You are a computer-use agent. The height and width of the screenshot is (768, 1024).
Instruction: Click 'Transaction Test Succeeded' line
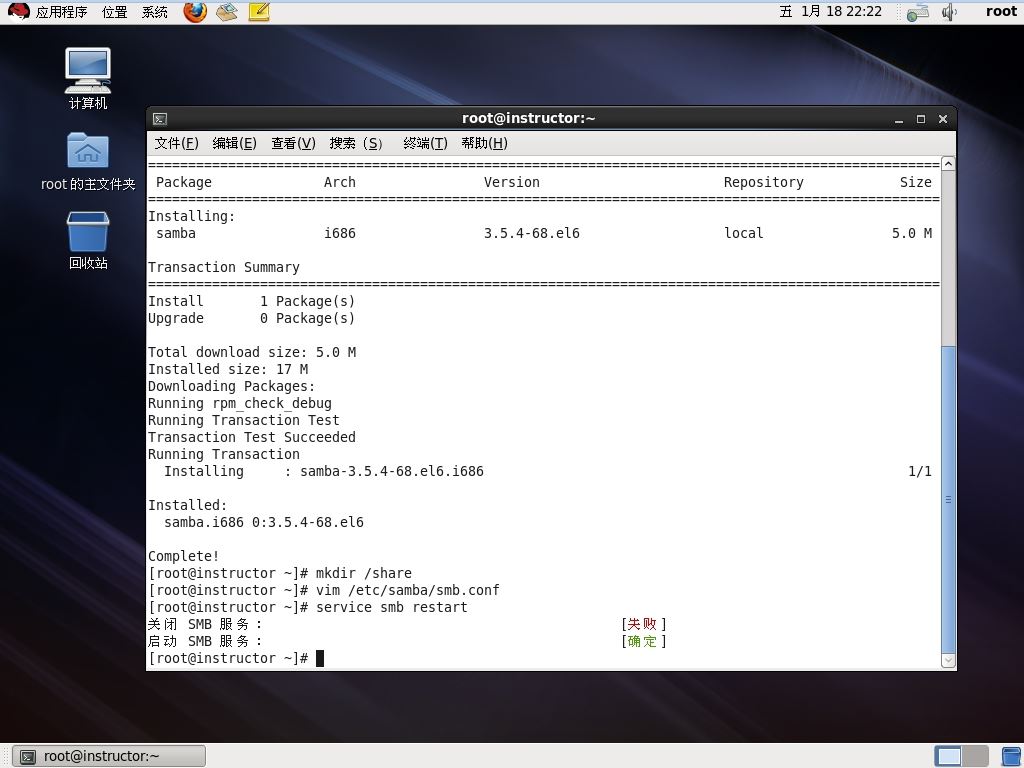(x=251, y=438)
